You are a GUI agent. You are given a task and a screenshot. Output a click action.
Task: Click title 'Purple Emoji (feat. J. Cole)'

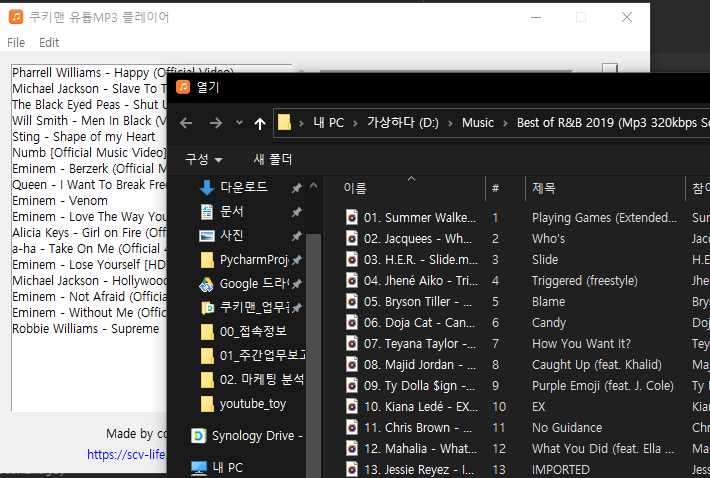[603, 386]
